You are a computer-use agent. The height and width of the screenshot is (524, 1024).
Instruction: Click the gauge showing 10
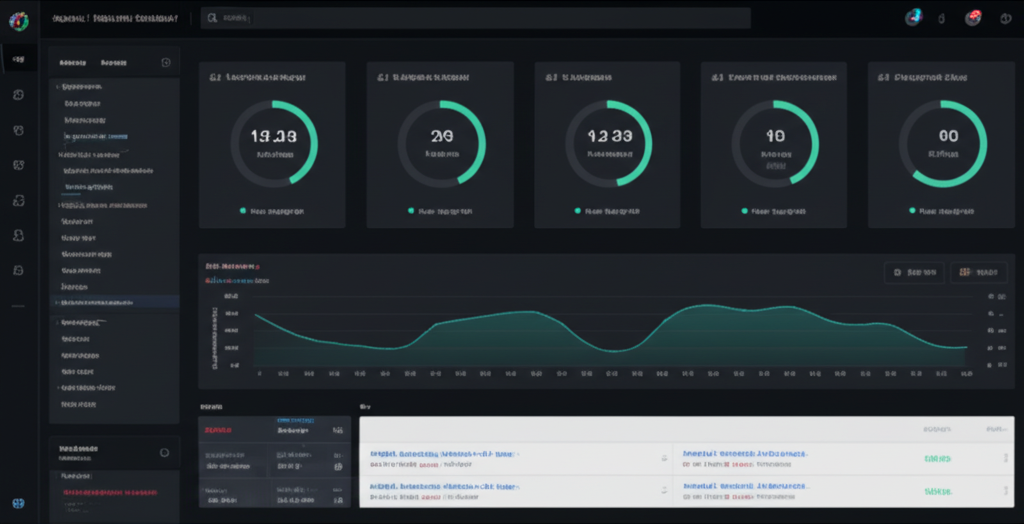pos(775,144)
